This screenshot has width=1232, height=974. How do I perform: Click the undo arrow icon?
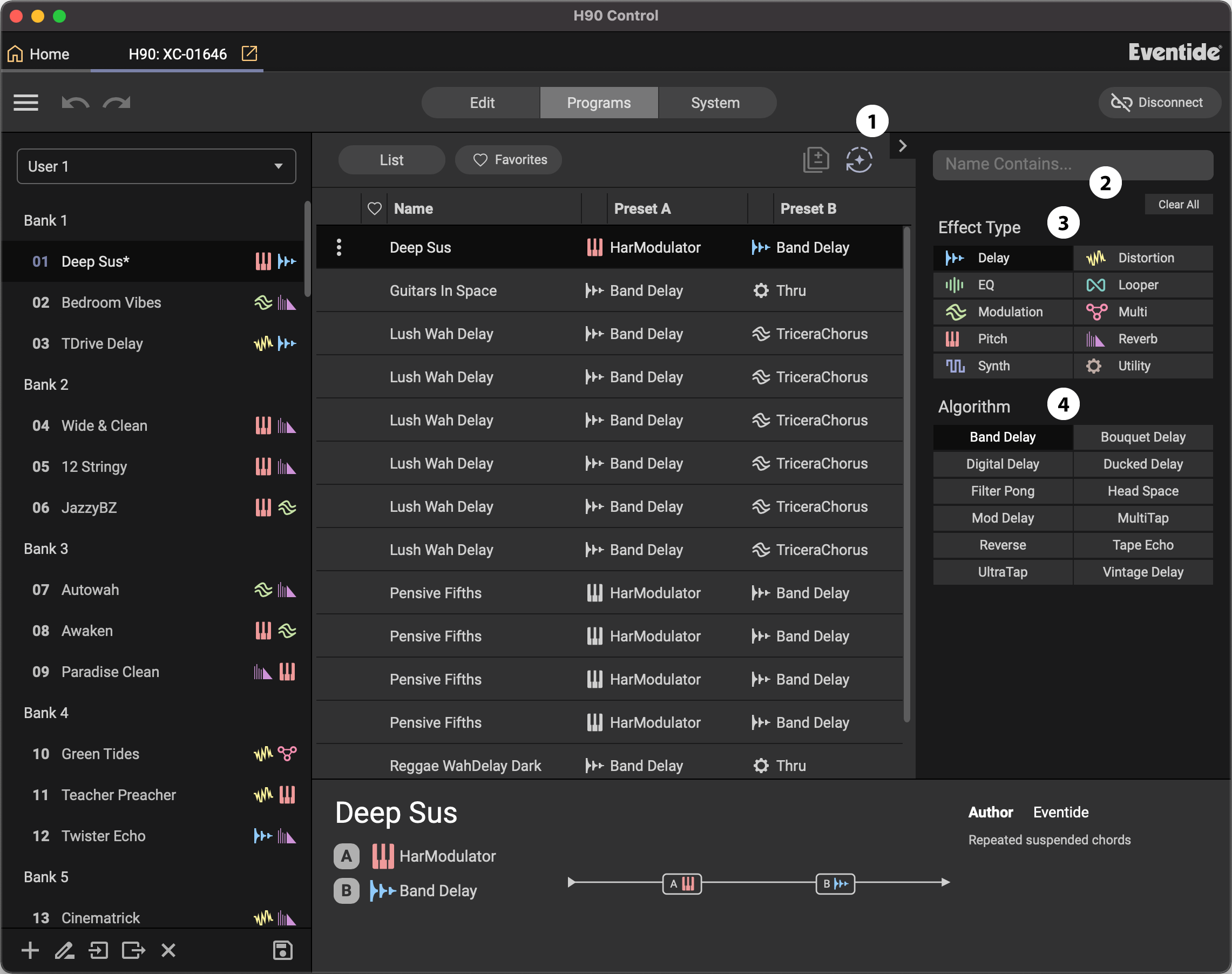coord(75,103)
